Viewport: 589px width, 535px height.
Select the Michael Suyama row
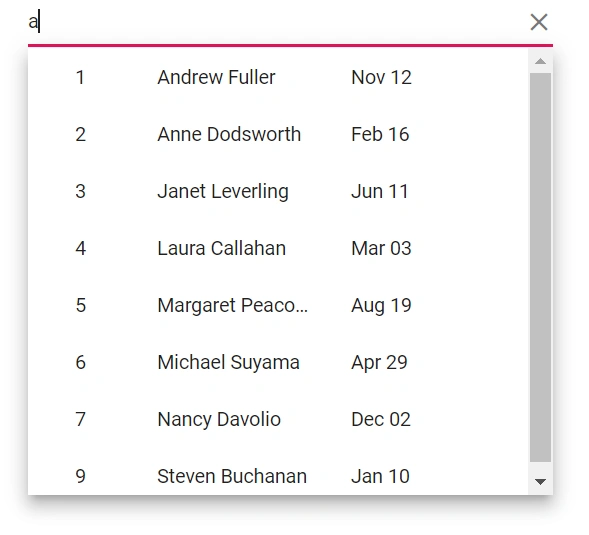[278, 363]
